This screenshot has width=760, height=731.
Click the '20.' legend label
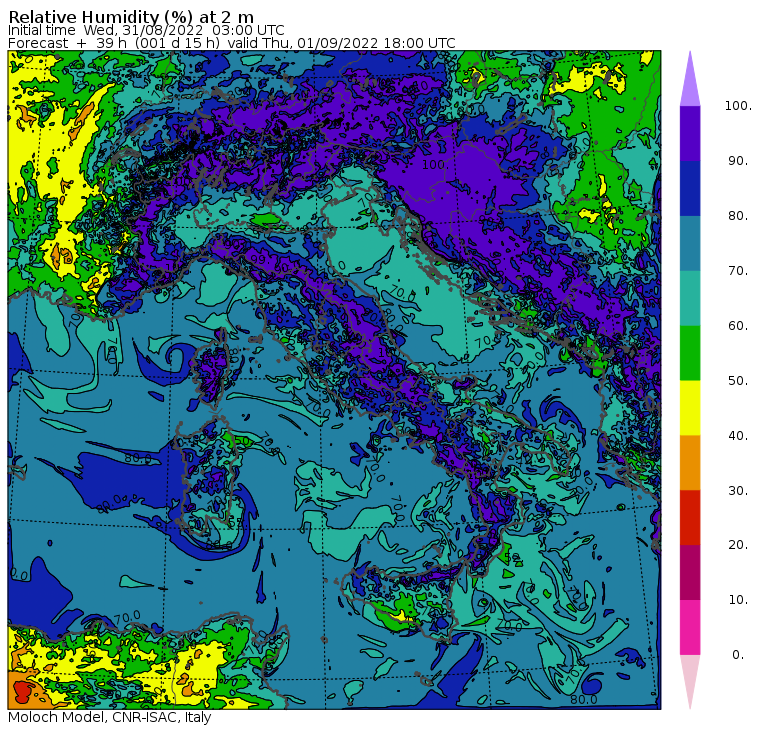[x=738, y=544]
